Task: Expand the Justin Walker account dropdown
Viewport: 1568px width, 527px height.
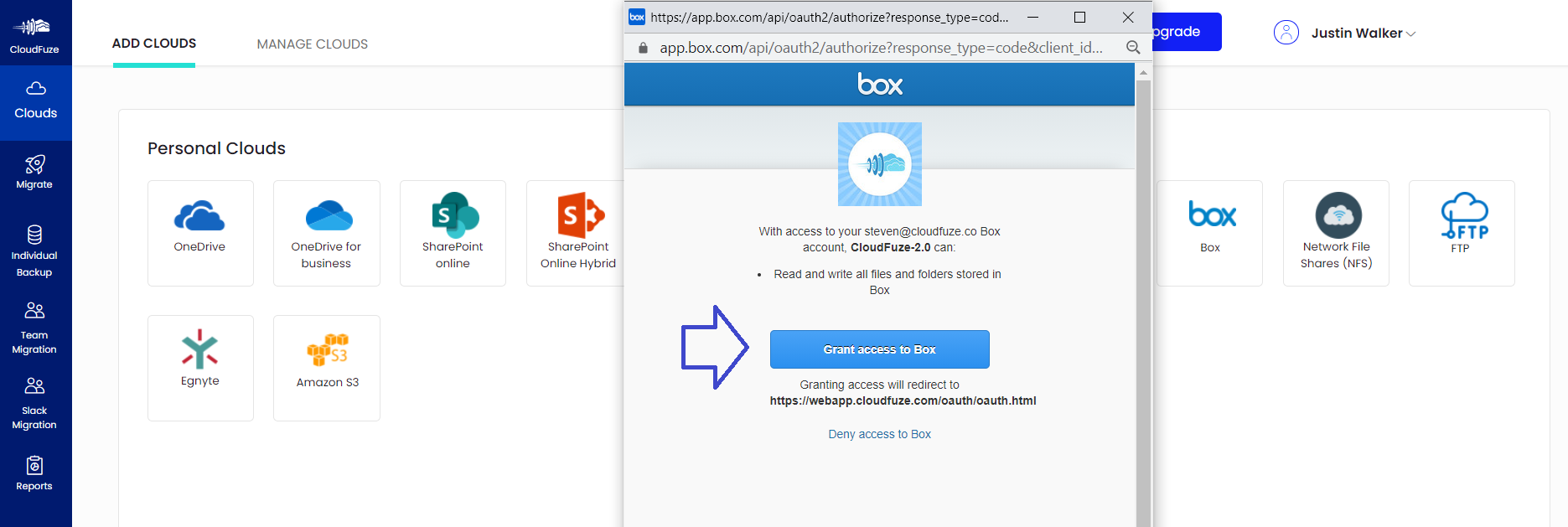Action: [1364, 34]
